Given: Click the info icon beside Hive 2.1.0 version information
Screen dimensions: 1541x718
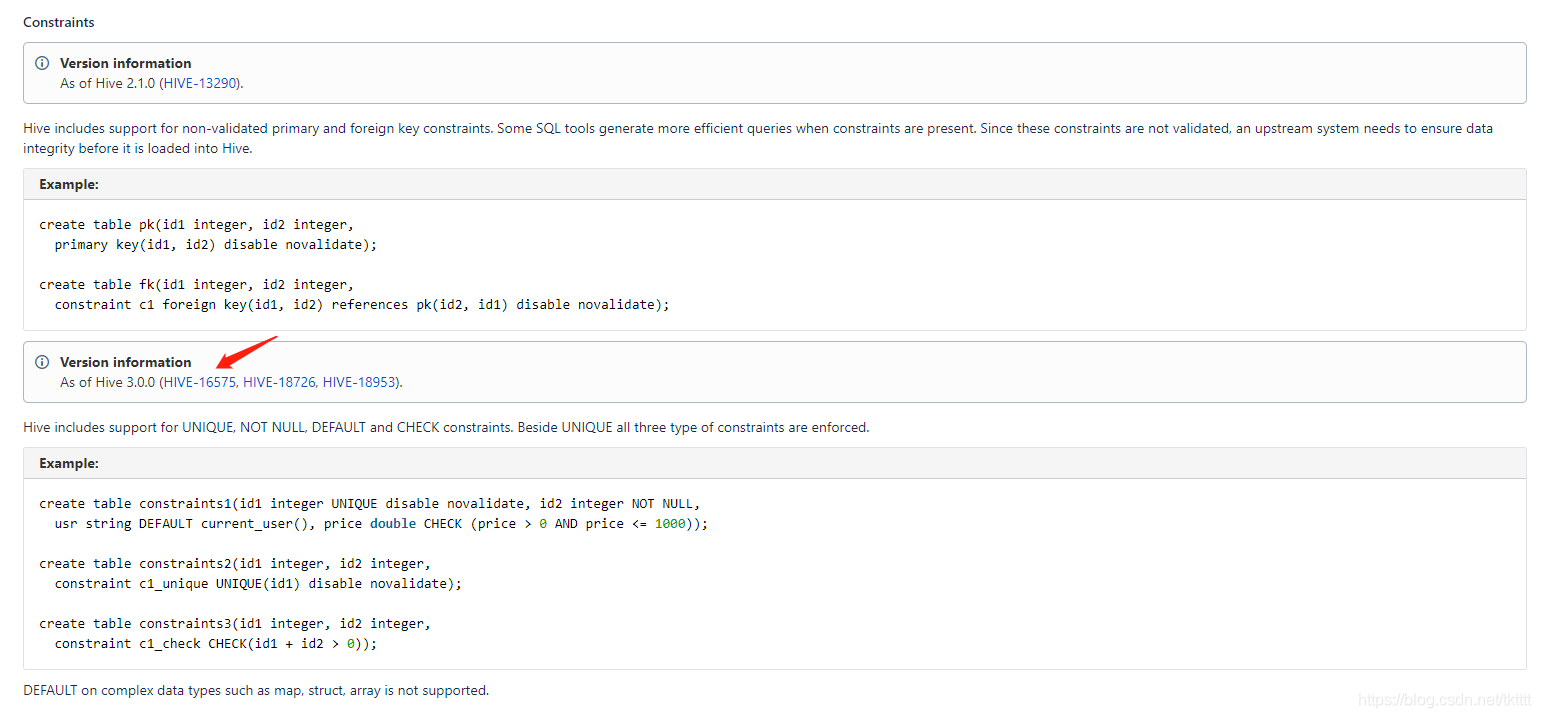Looking at the screenshot, I should [42, 63].
